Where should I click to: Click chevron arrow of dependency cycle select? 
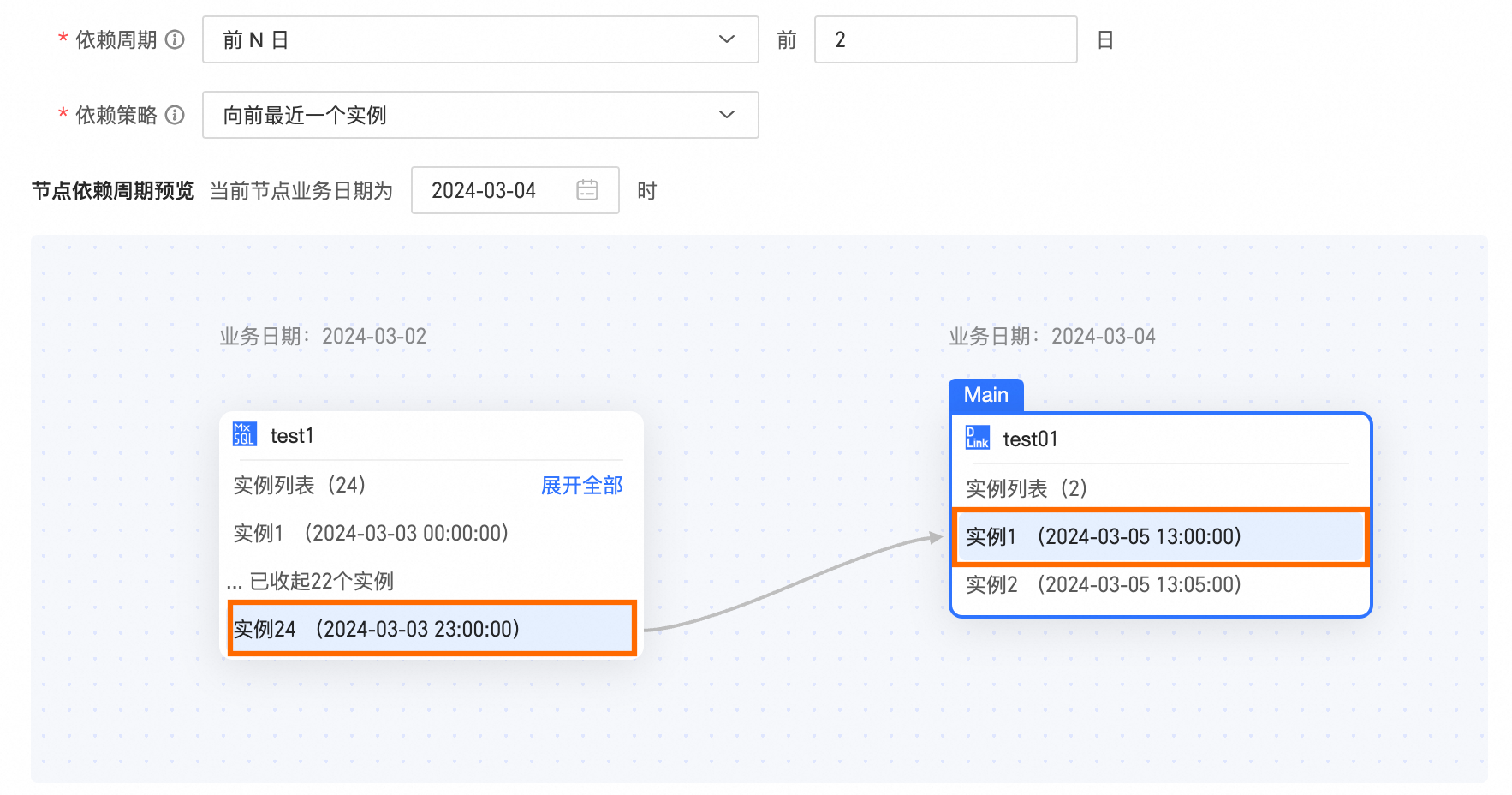click(727, 39)
